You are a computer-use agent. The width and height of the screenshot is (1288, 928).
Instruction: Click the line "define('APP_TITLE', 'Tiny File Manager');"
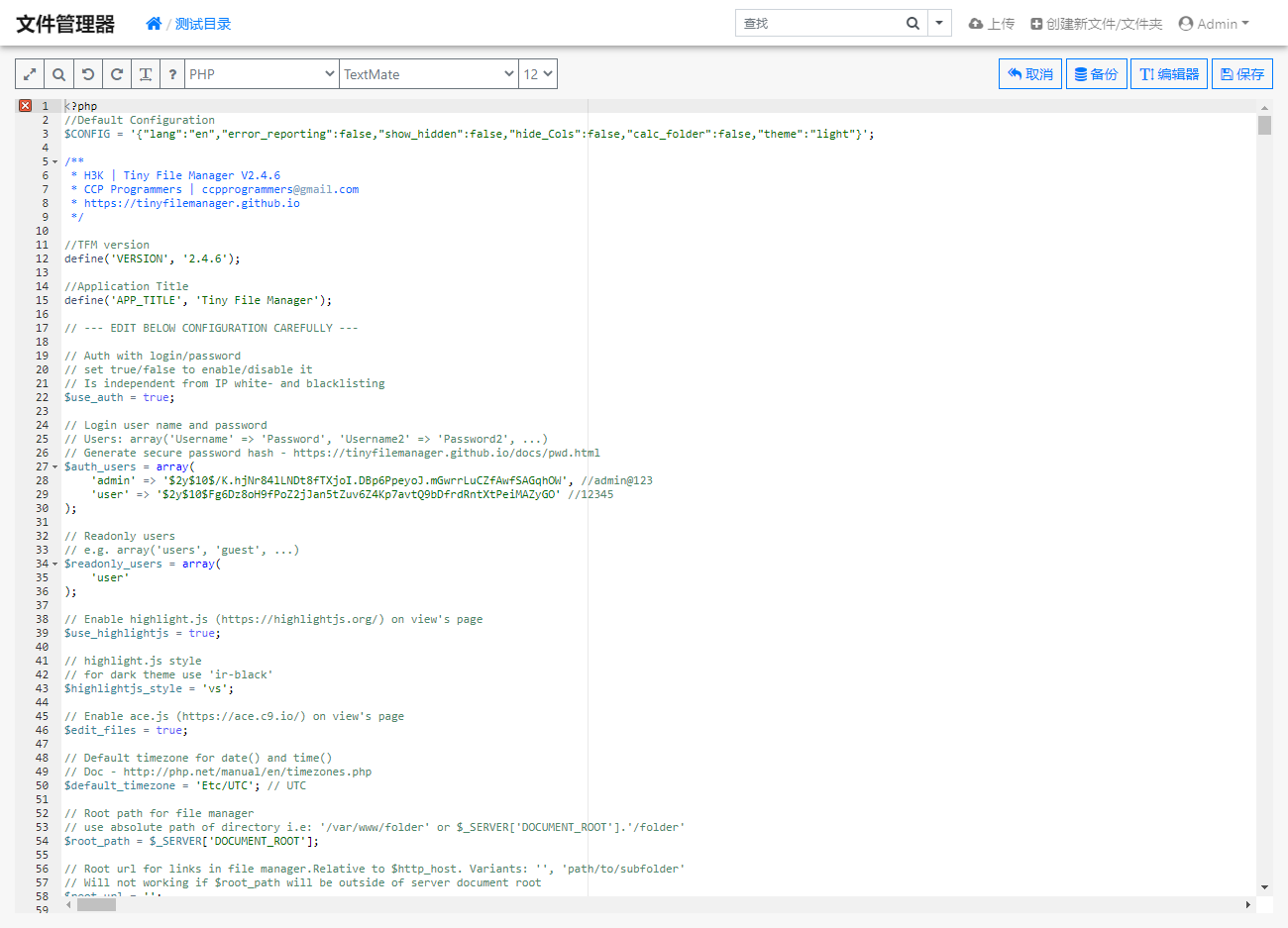pyautogui.click(x=198, y=300)
